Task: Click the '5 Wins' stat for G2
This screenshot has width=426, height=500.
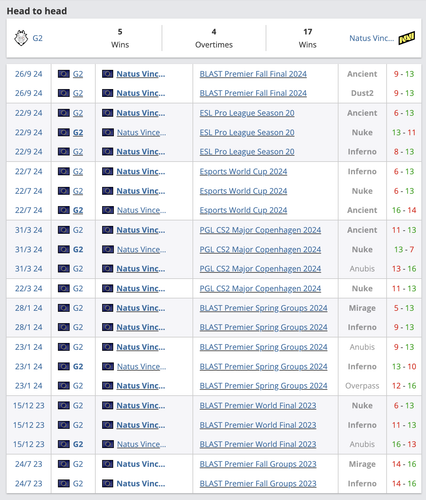Action: 120,38
